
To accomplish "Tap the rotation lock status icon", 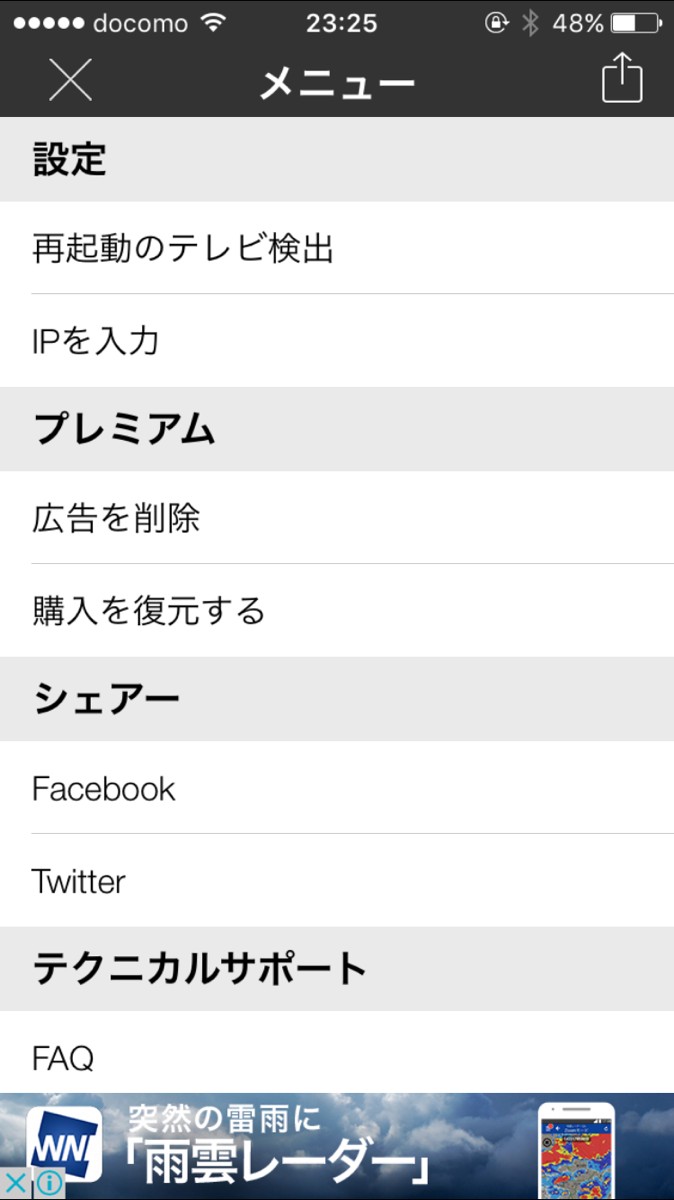I will coord(497,23).
